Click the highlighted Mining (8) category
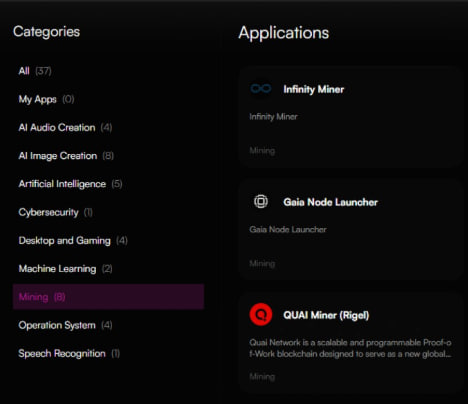Viewport: 468px width, 404px height. (x=108, y=297)
